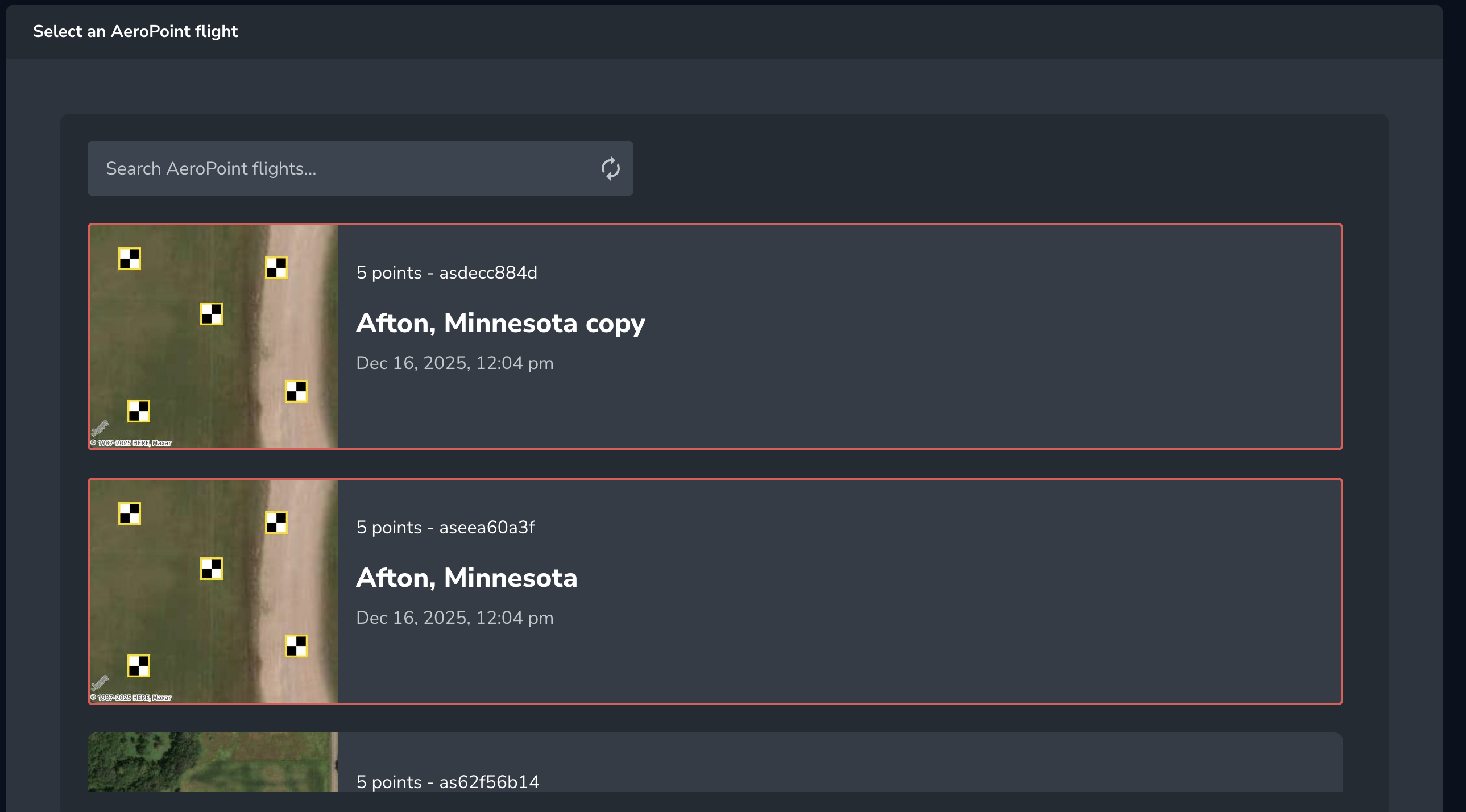Screen dimensions: 1466x812
Task: Click bottom-right AeroPoint marker in first thumbnail
Action: pyautogui.click(x=296, y=391)
